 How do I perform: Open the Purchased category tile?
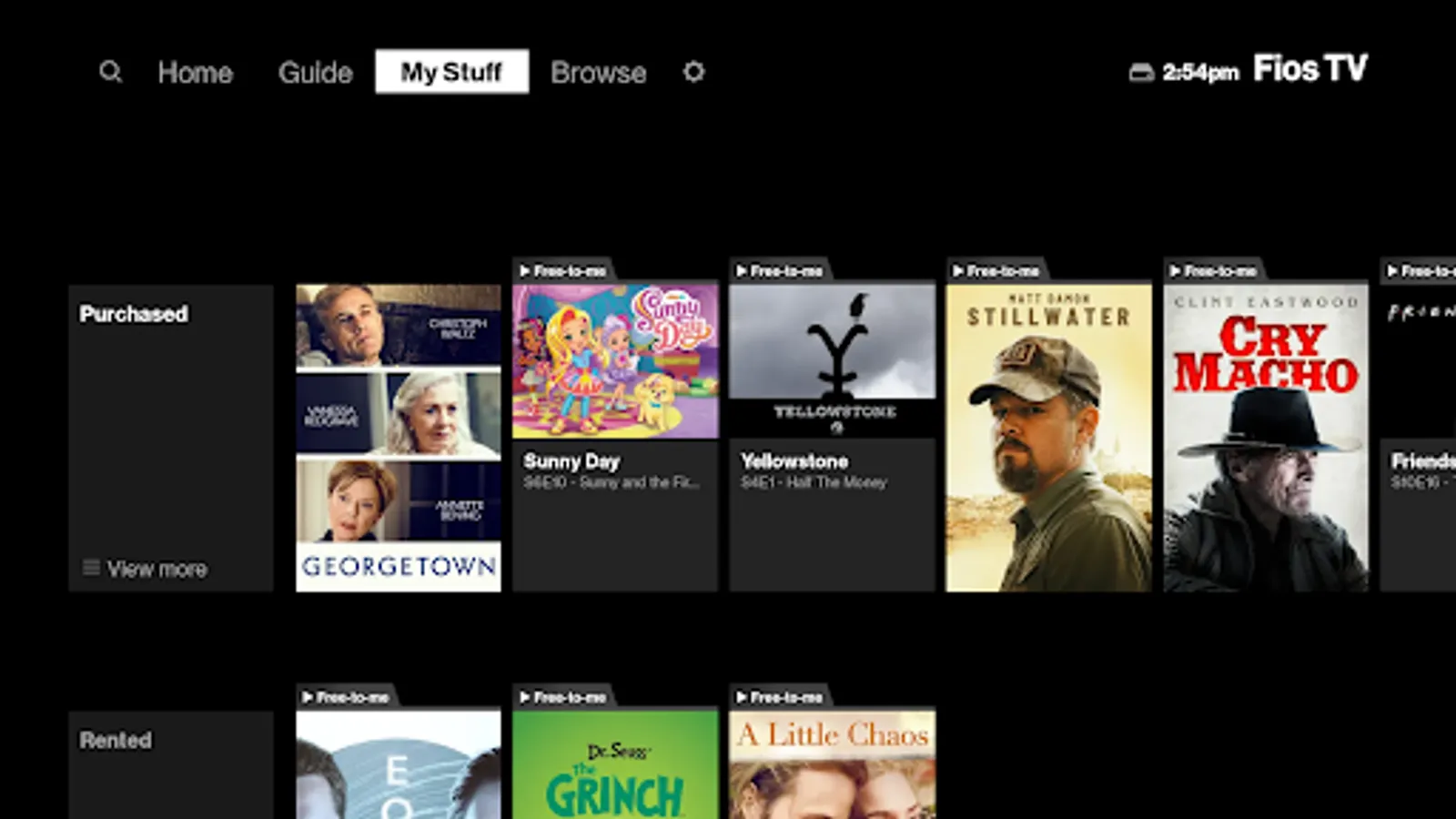(171, 438)
